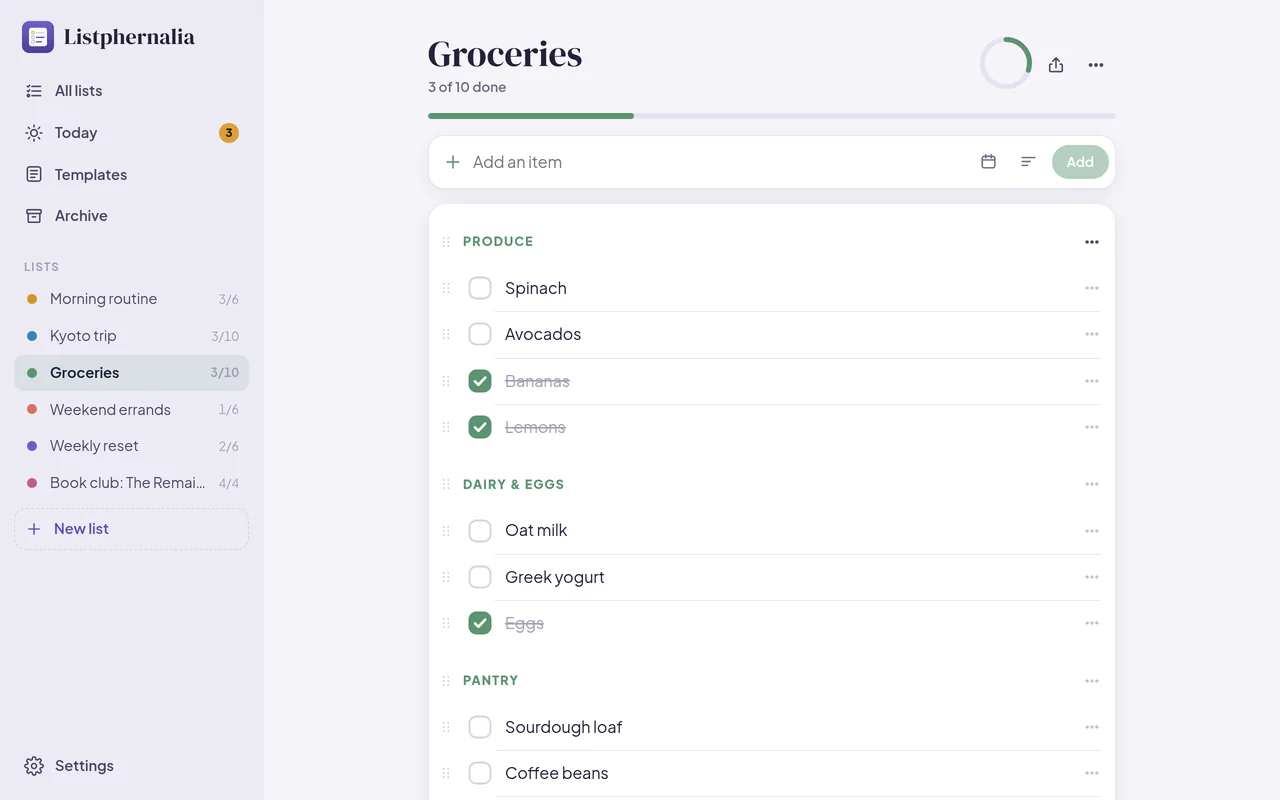The height and width of the screenshot is (800, 1280).
Task: Click the DAIRY & EGGS section heading
Action: pyautogui.click(x=514, y=484)
